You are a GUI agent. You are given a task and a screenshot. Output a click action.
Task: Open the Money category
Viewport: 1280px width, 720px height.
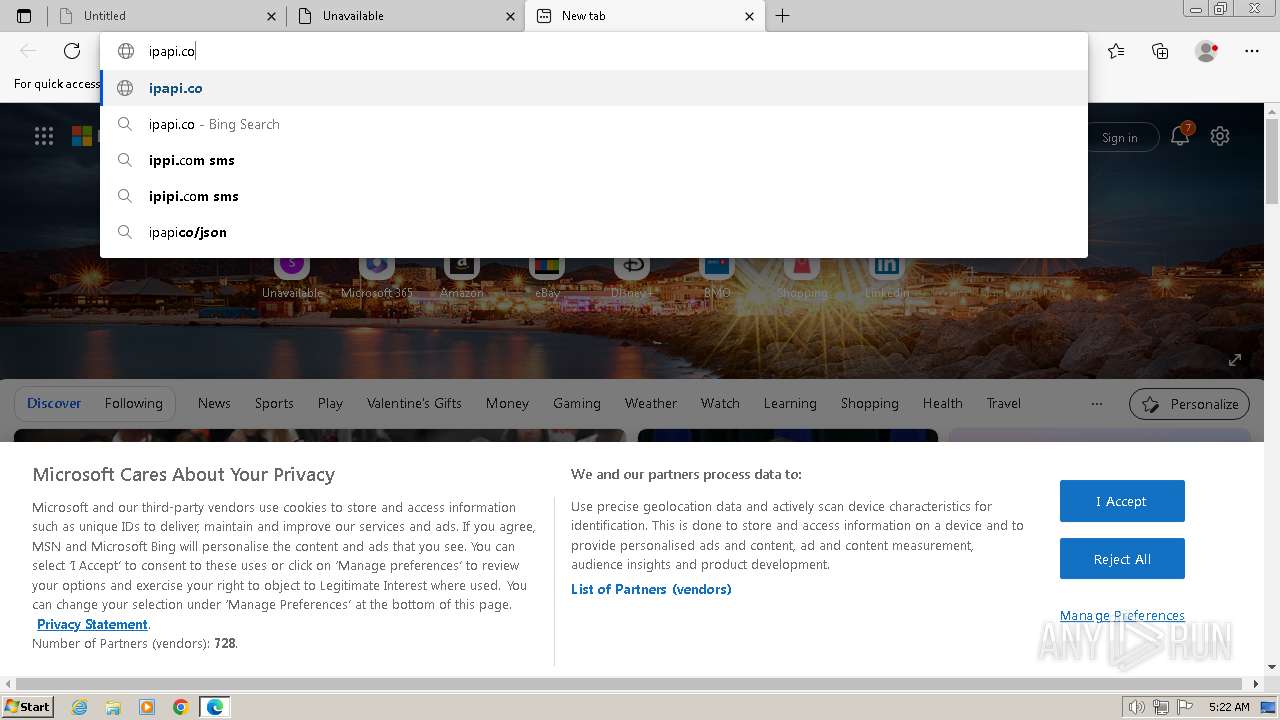(x=507, y=403)
